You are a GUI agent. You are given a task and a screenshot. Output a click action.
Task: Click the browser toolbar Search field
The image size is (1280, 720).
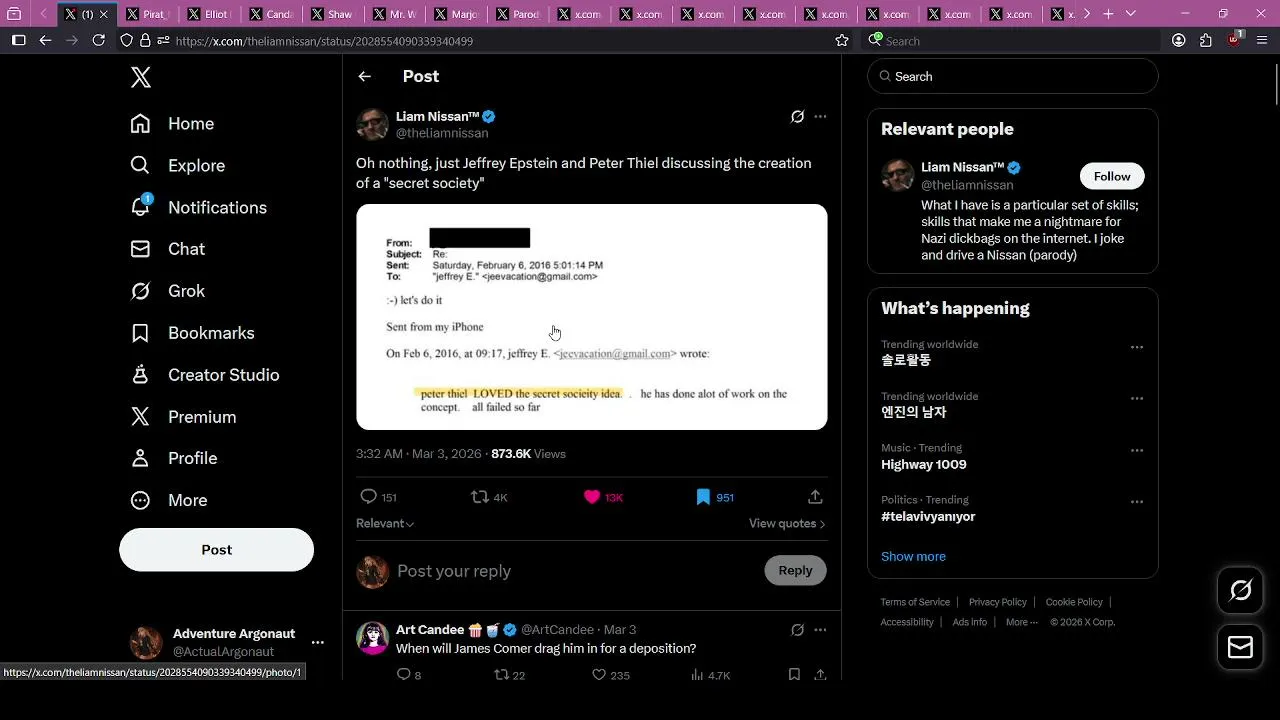(1011, 41)
